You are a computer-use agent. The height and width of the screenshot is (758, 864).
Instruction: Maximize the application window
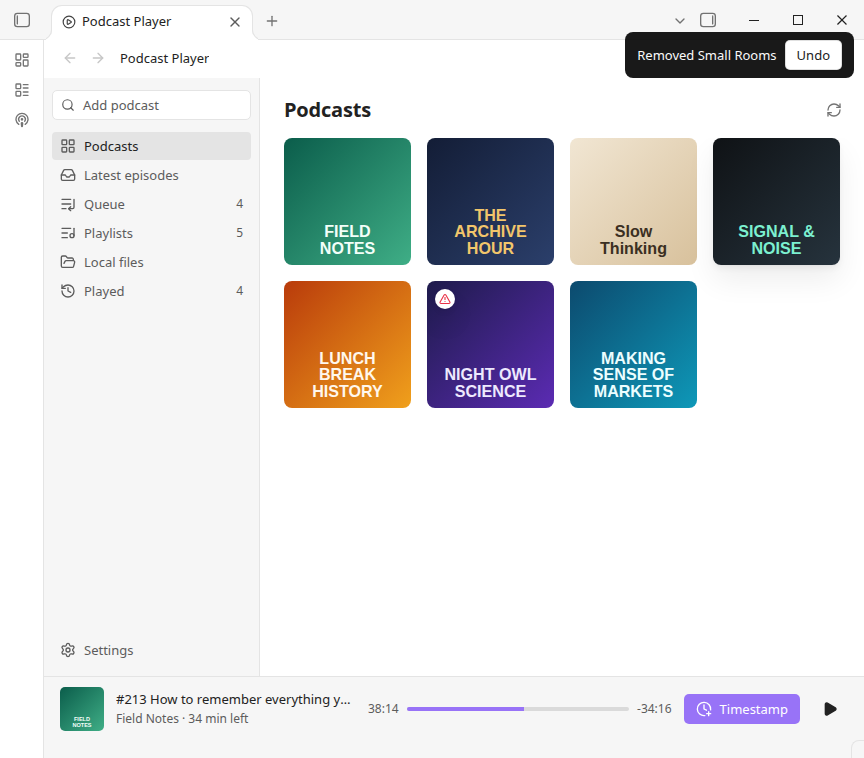[x=798, y=20]
